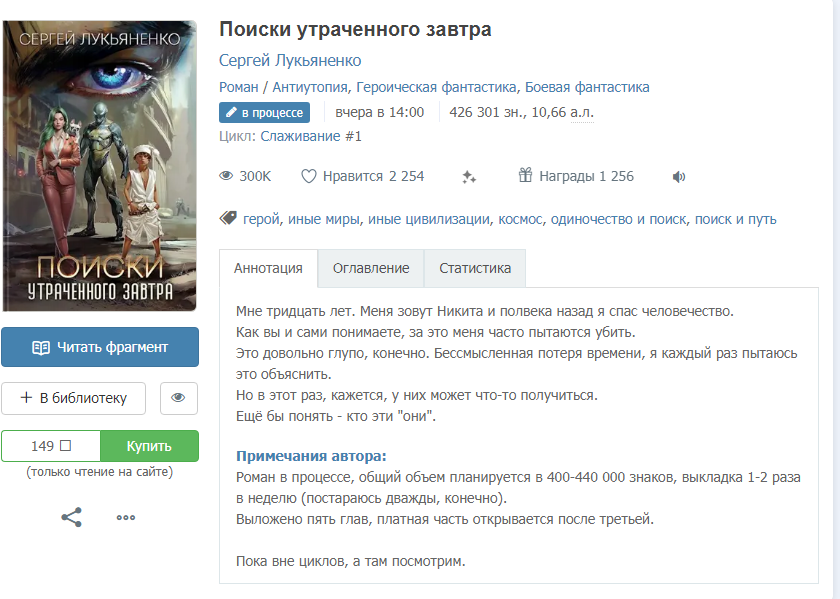Click the 'вчера в 14:00' update time
This screenshot has height=599, width=840.
[379, 113]
